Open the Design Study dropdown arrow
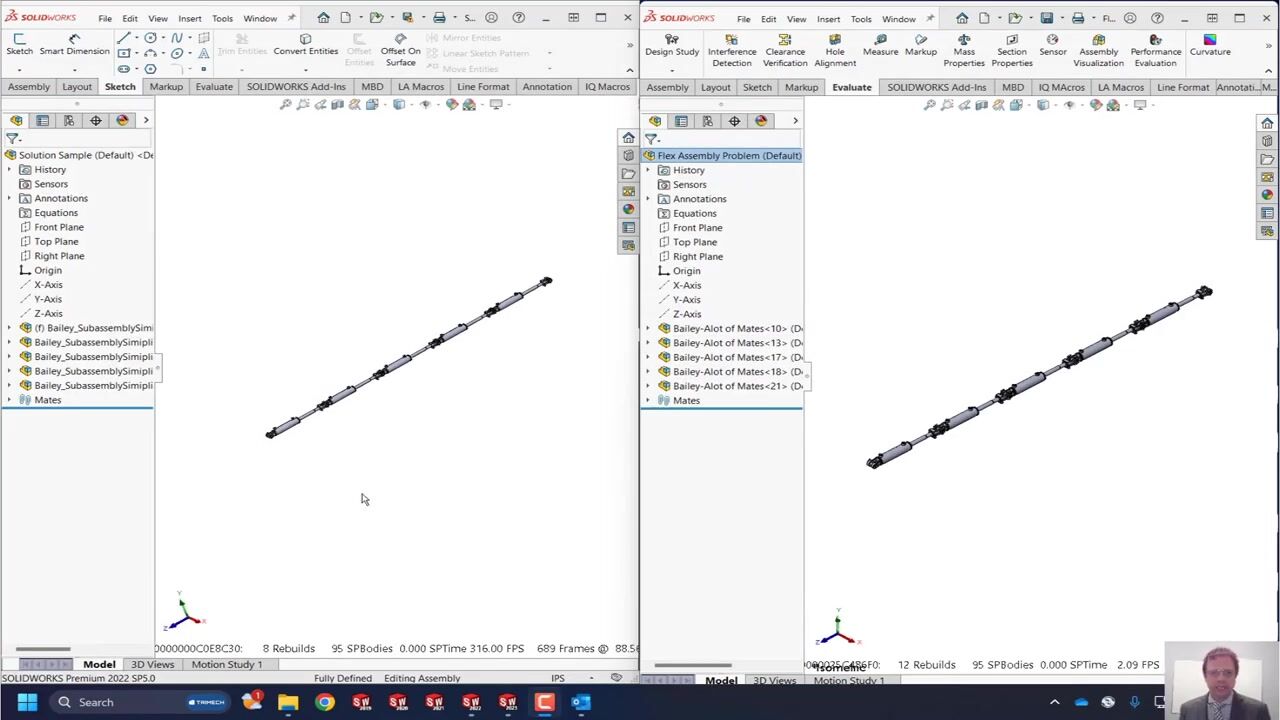This screenshot has width=1280, height=720. coord(672,70)
